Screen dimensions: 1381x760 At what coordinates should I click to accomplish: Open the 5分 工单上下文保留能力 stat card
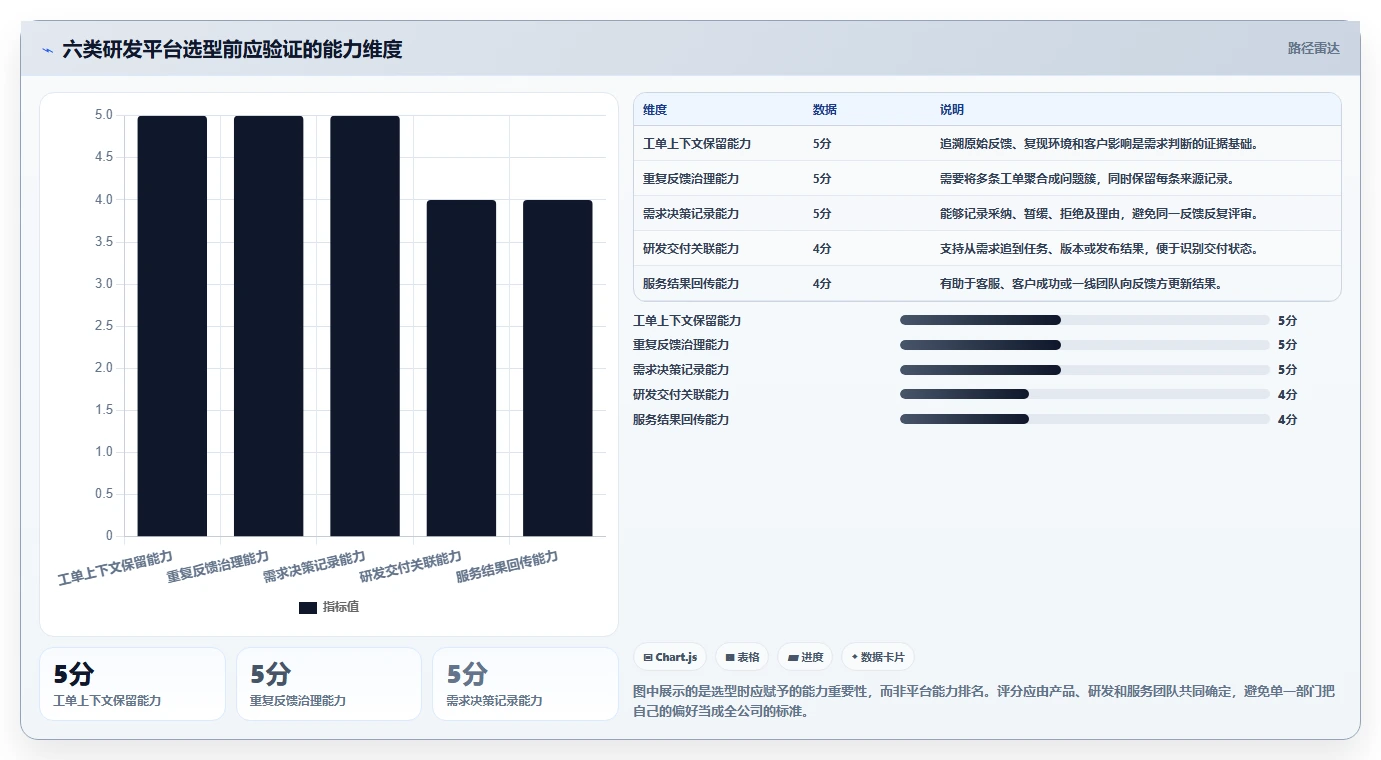(x=132, y=684)
